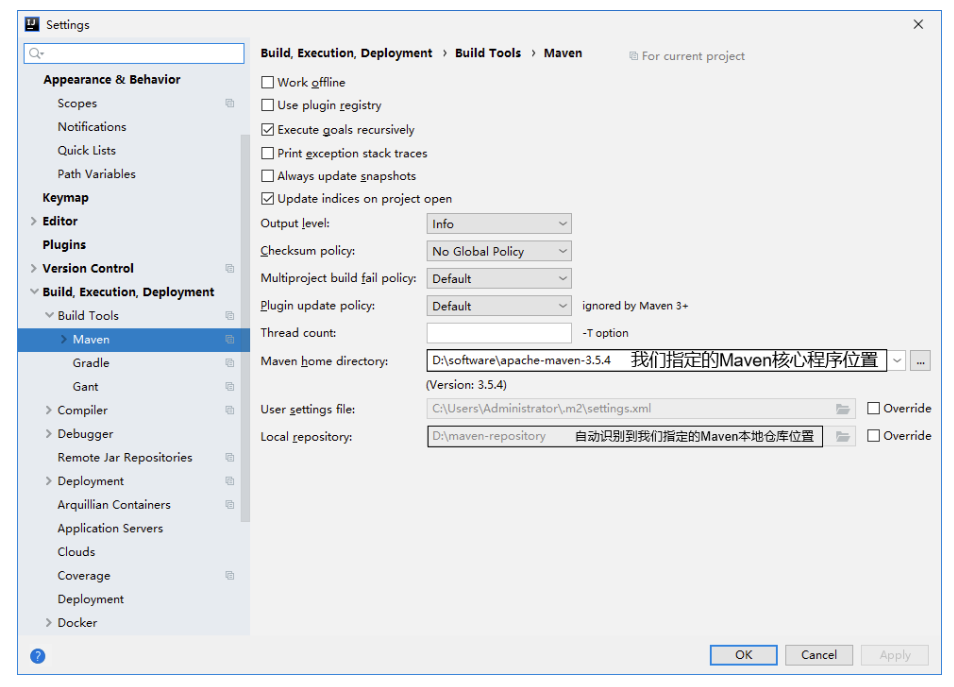Screen dimensions: 954x687
Task: Enable Work offline checkbox
Action: click(267, 82)
